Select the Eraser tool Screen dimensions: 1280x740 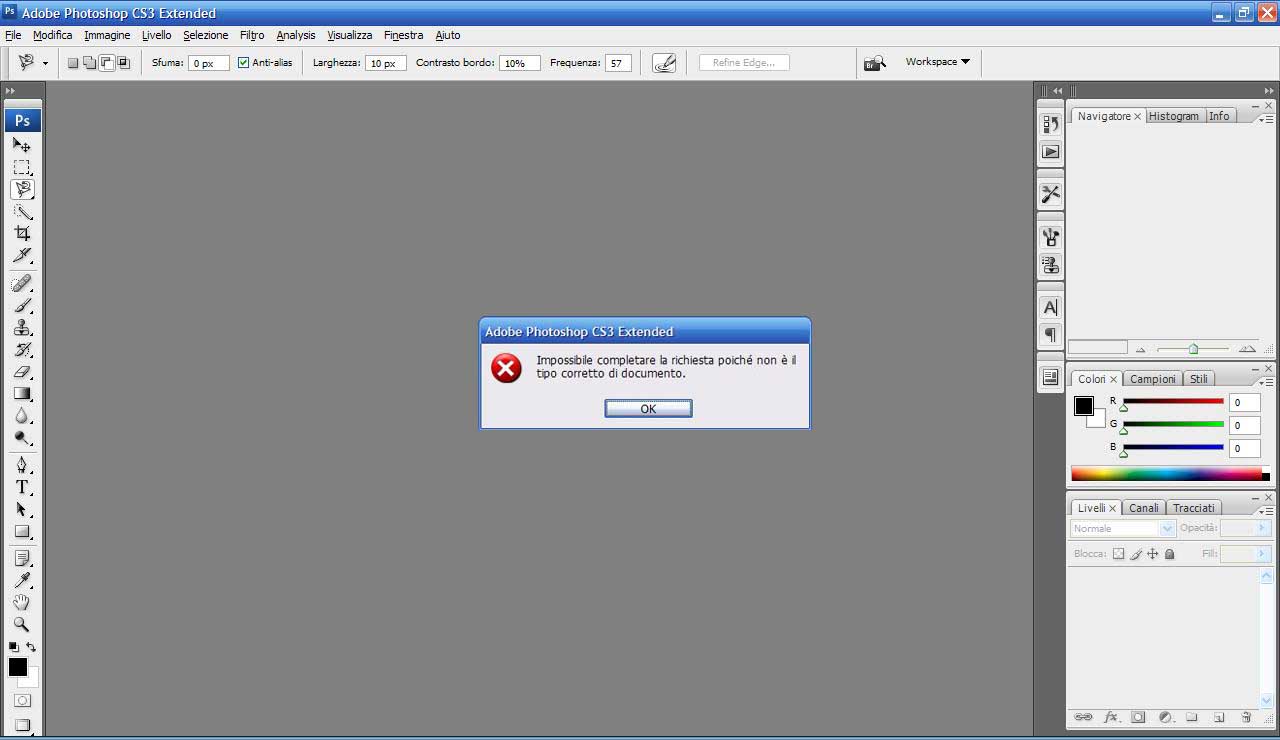(x=22, y=372)
